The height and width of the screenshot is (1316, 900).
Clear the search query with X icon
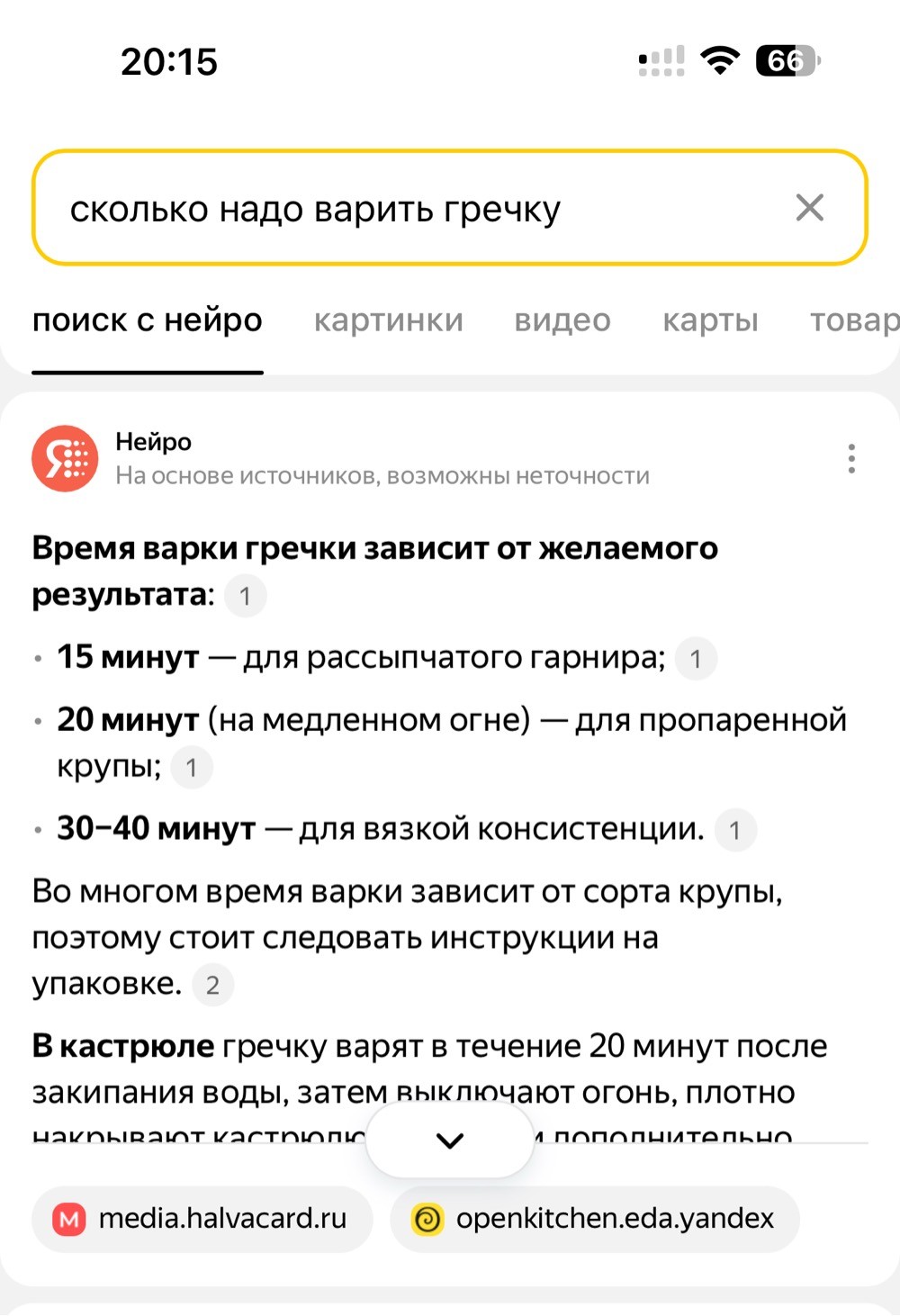click(x=810, y=208)
